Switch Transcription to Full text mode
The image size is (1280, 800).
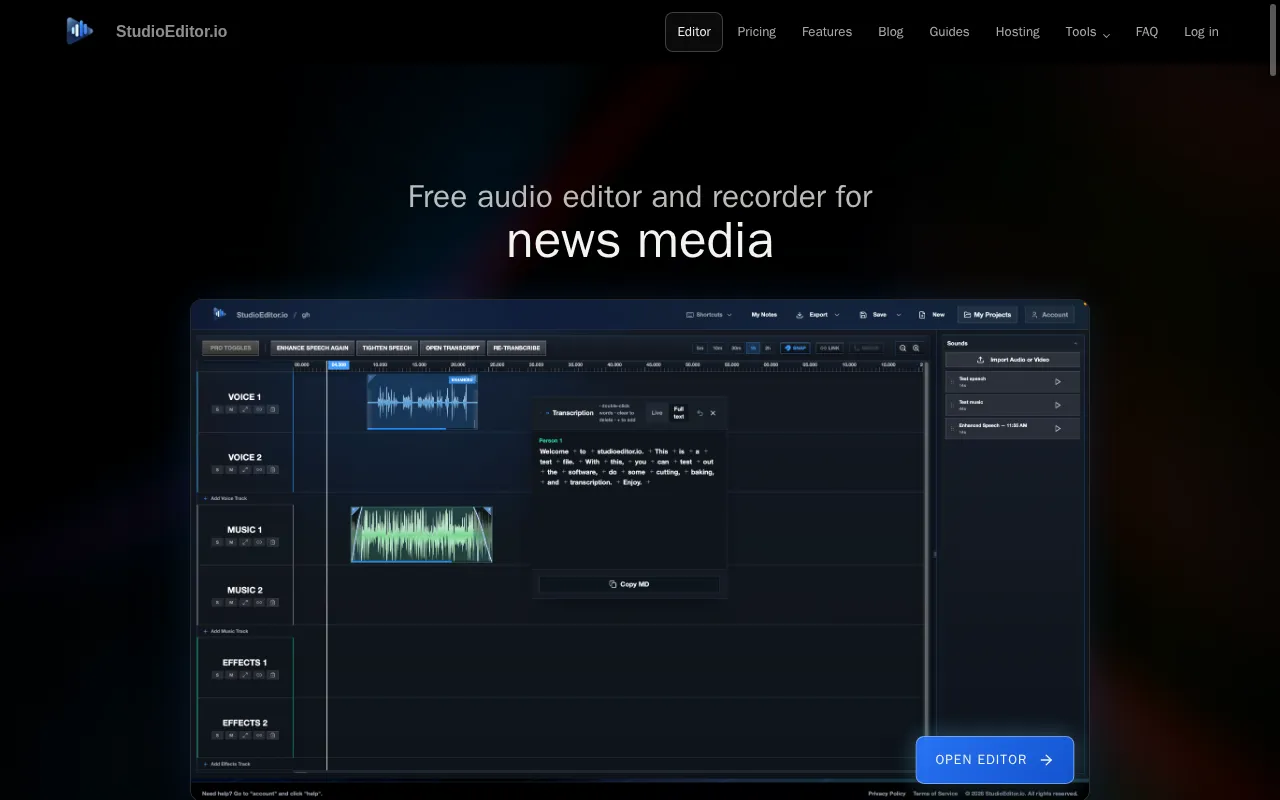(x=679, y=412)
